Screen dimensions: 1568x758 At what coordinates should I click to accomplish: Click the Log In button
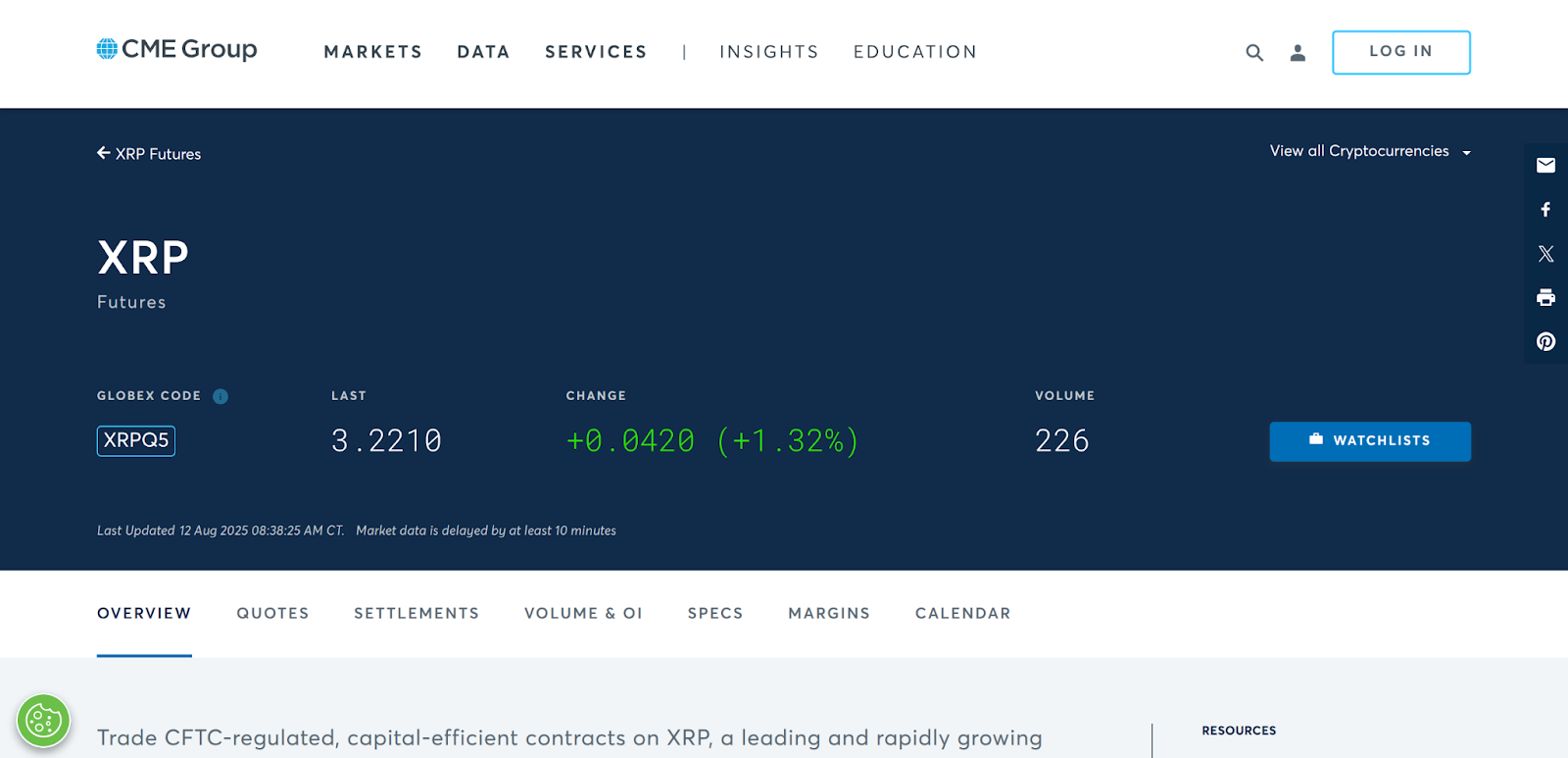(x=1401, y=52)
